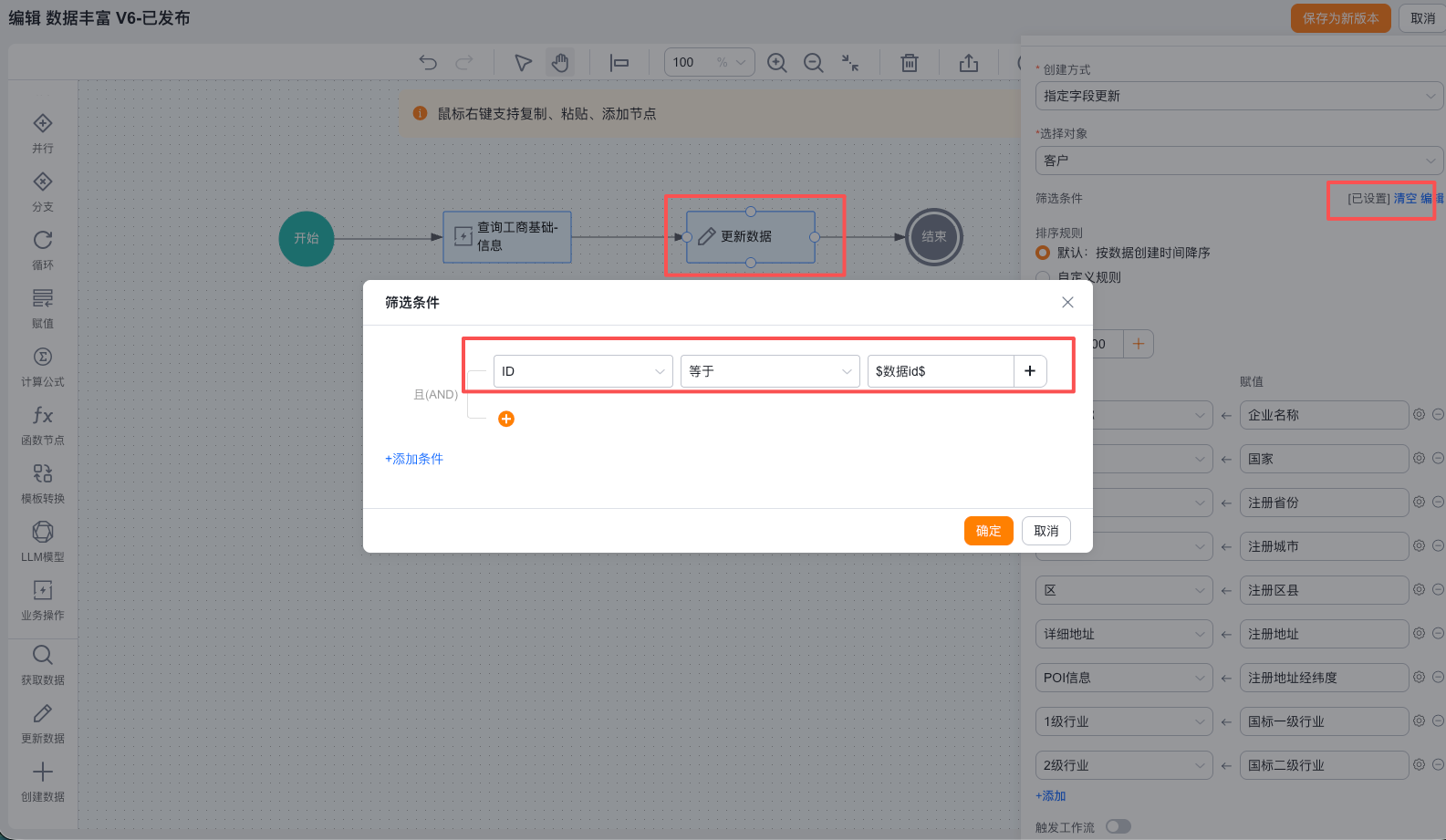
Task: Click the export share icon
Action: coord(969,62)
